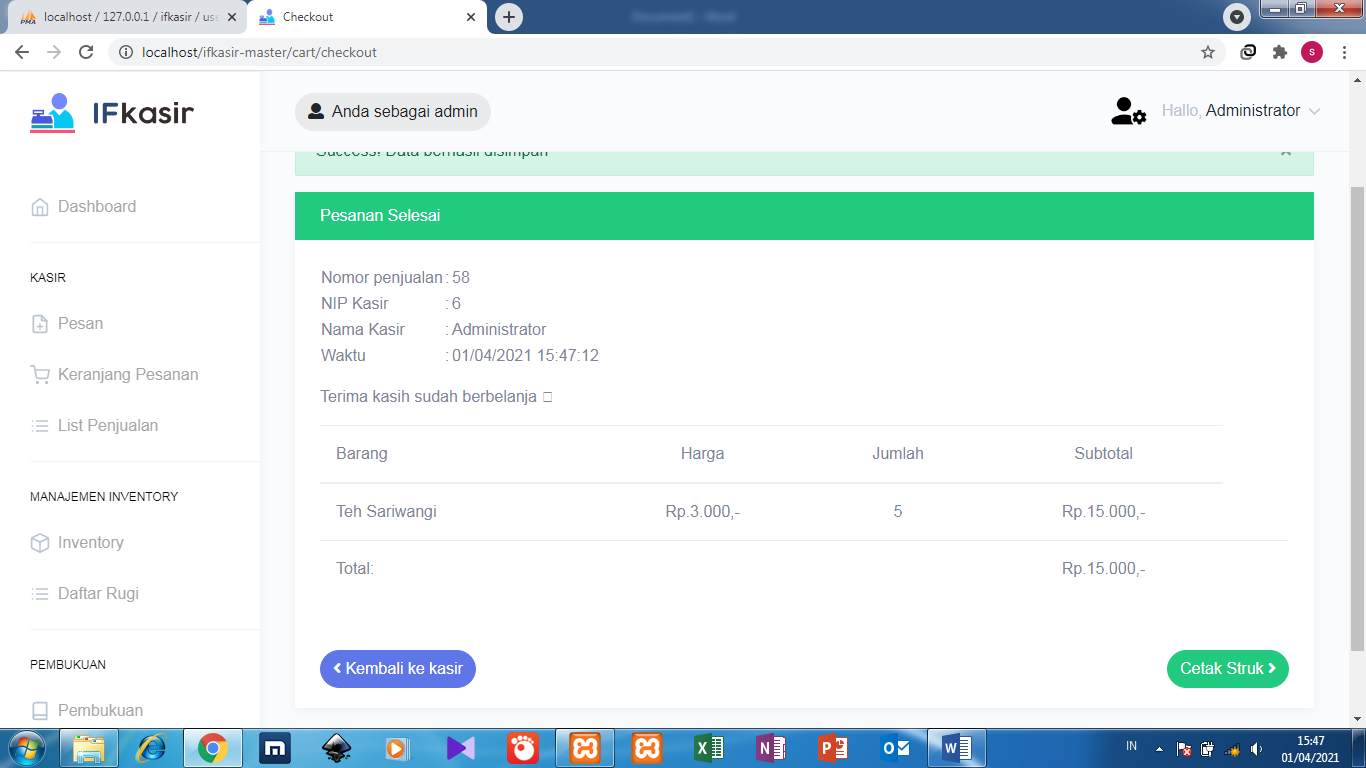Expand the language indicator in system tray

[x=1133, y=747]
